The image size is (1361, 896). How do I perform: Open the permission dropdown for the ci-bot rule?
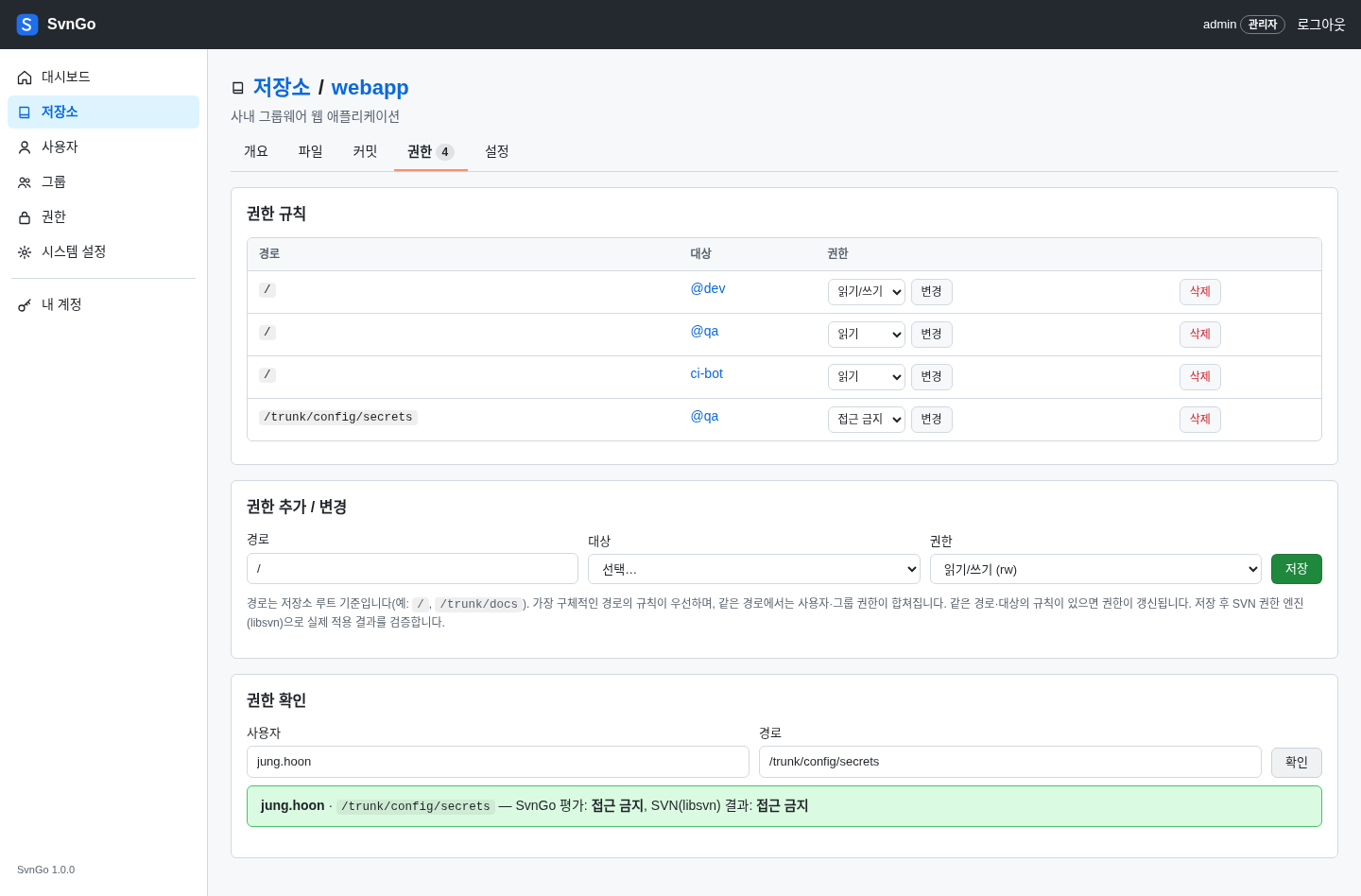867,377
